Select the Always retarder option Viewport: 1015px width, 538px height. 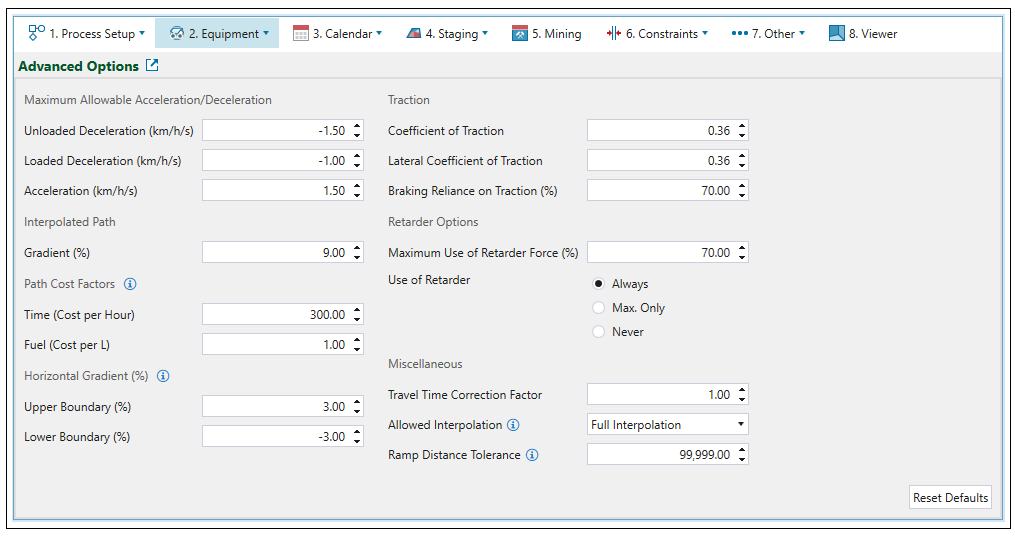click(599, 284)
